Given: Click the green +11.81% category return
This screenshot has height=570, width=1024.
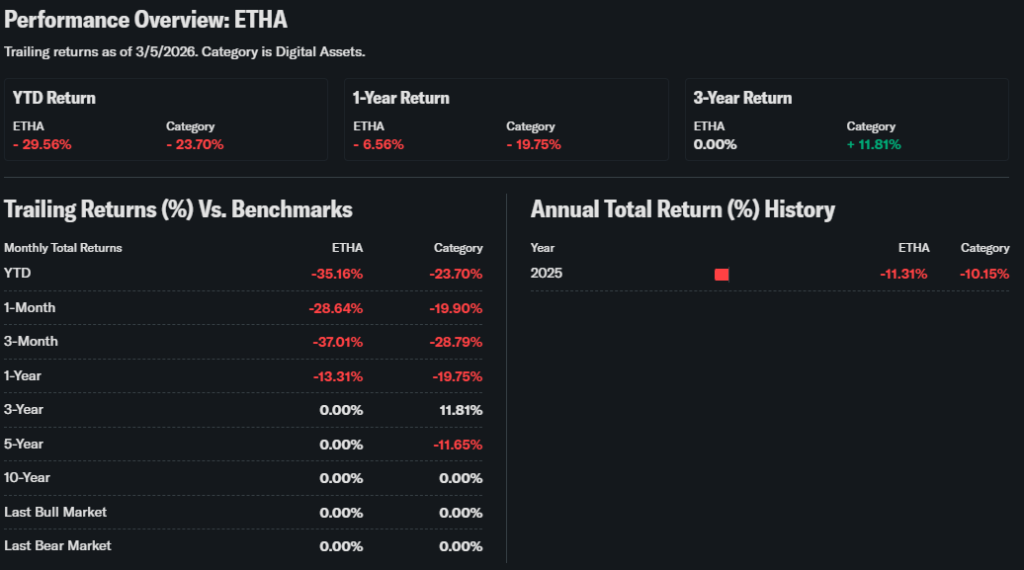Looking at the screenshot, I should click(873, 144).
